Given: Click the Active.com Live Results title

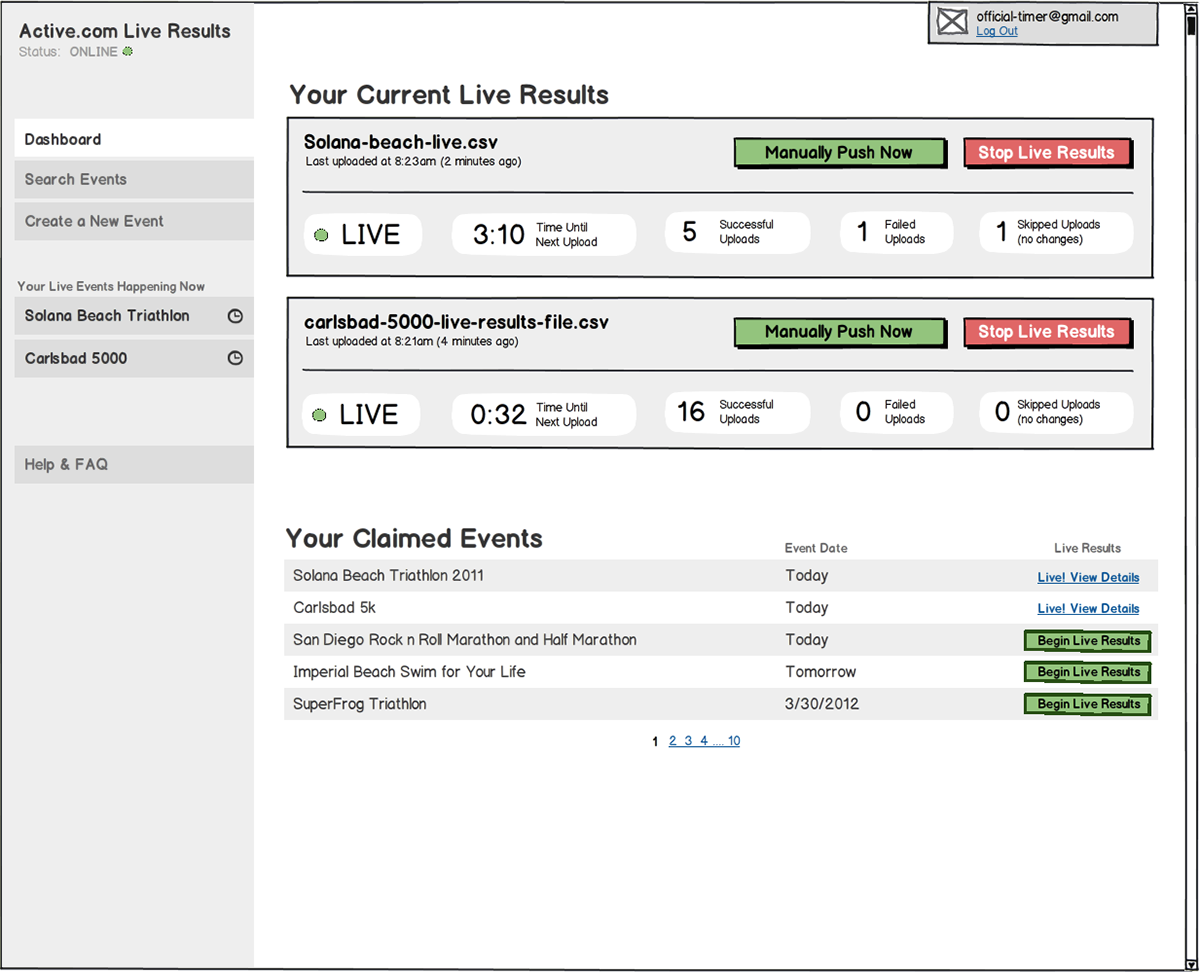Looking at the screenshot, I should 125,31.
